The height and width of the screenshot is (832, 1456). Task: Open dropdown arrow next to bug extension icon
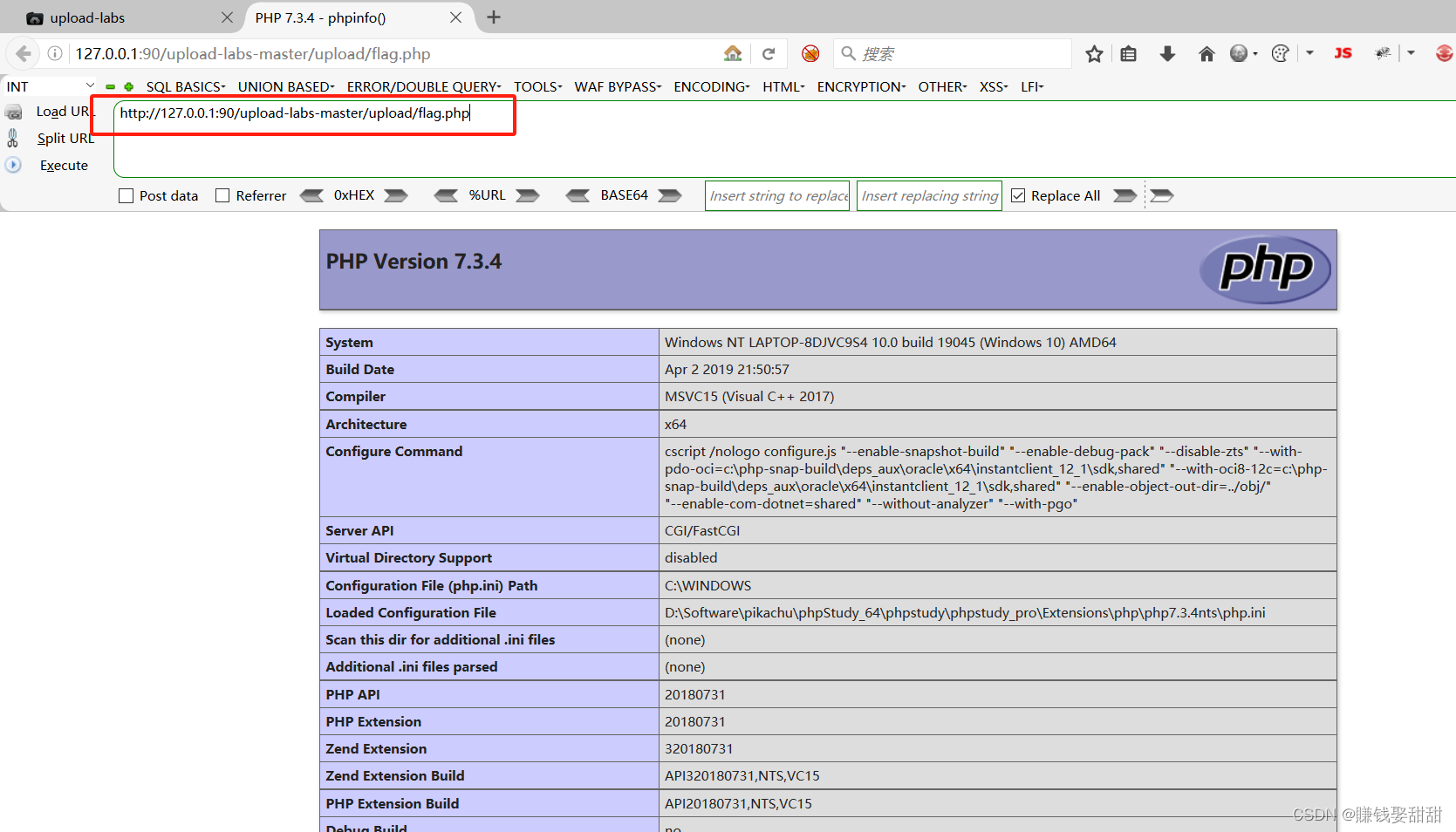coord(1411,53)
